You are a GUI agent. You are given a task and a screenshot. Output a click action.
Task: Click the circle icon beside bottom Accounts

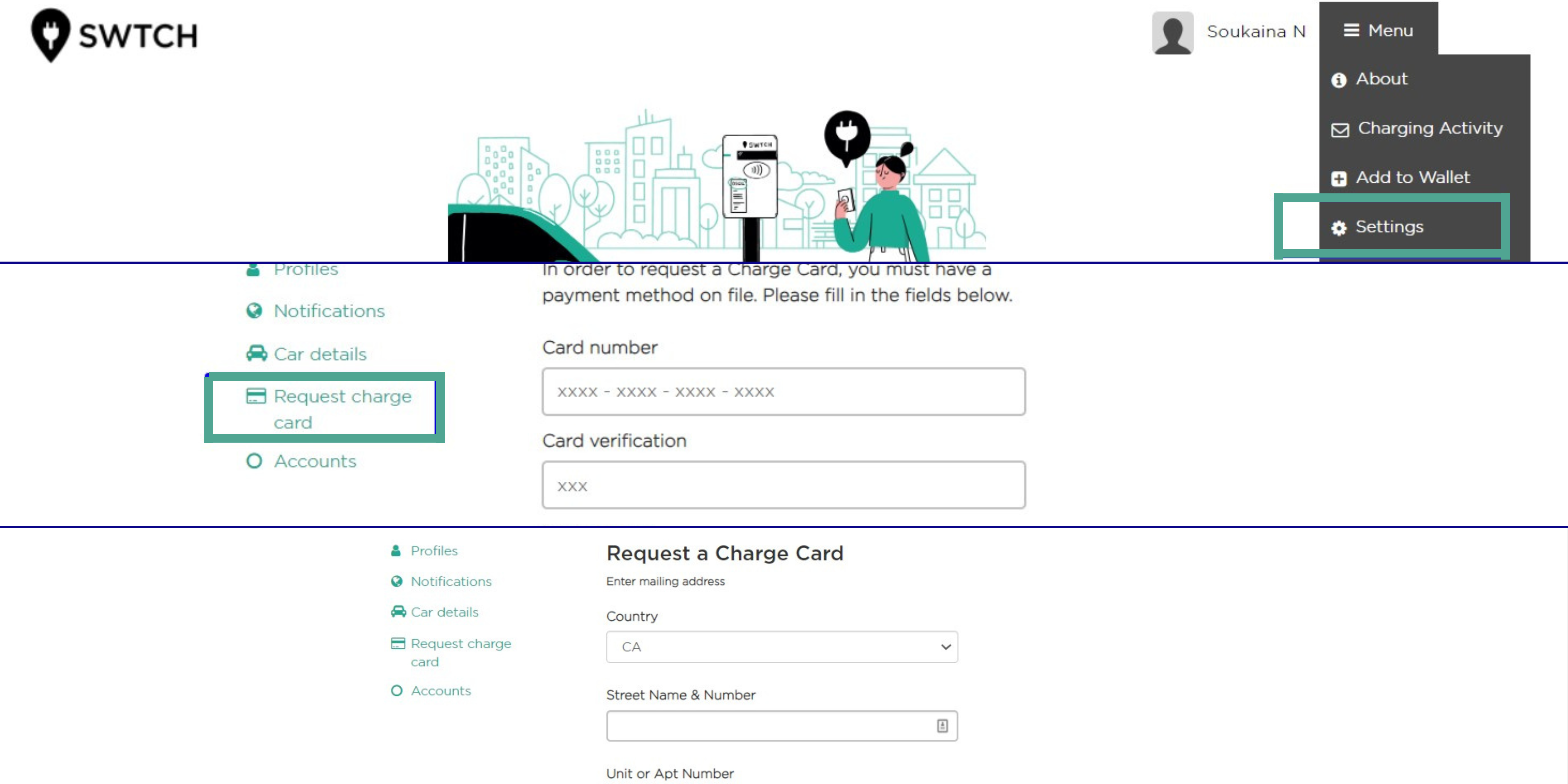(x=396, y=691)
